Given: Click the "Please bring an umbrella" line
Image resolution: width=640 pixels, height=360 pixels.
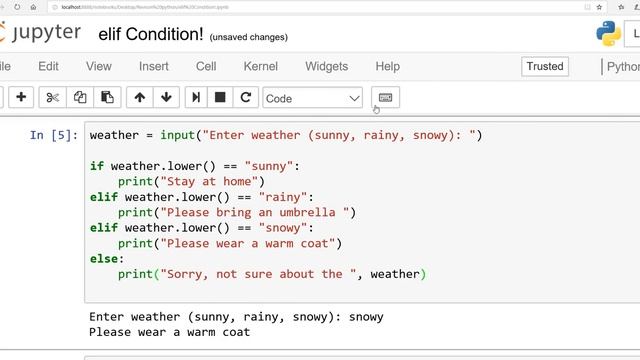Looking at the screenshot, I should pyautogui.click(x=237, y=213).
